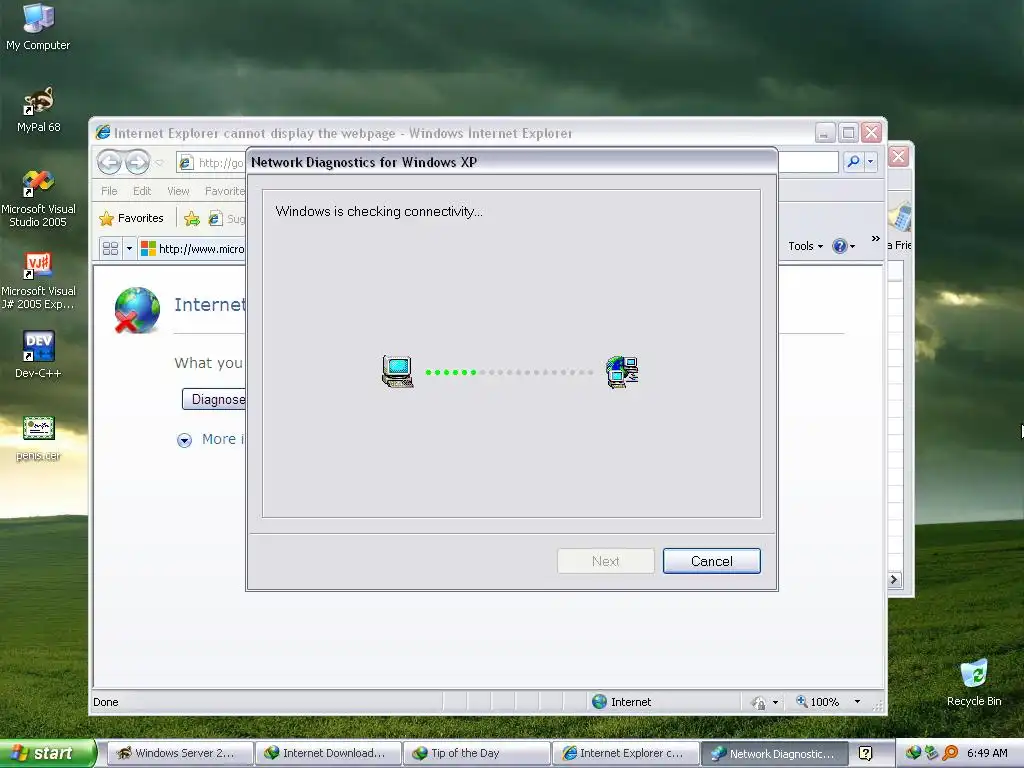Open My Computer desktop icon
This screenshot has width=1024, height=768.
coord(38,27)
